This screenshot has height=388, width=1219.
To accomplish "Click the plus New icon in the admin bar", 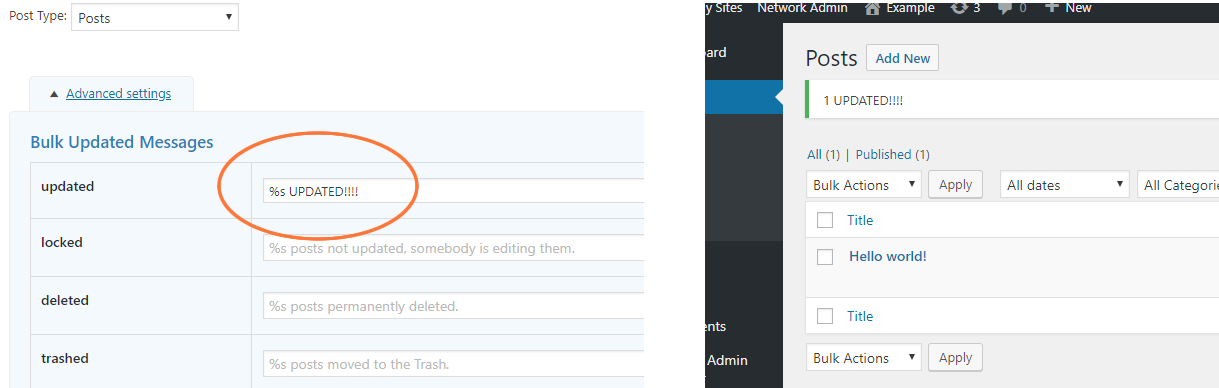I will click(1051, 8).
